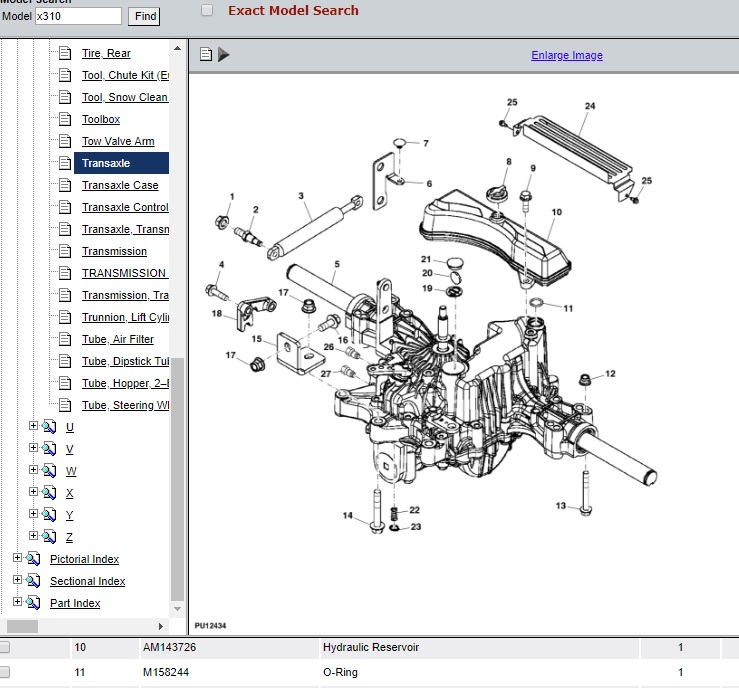Open the Transaxle, Transmission link
739x688 pixels.
pyautogui.click(x=125, y=229)
